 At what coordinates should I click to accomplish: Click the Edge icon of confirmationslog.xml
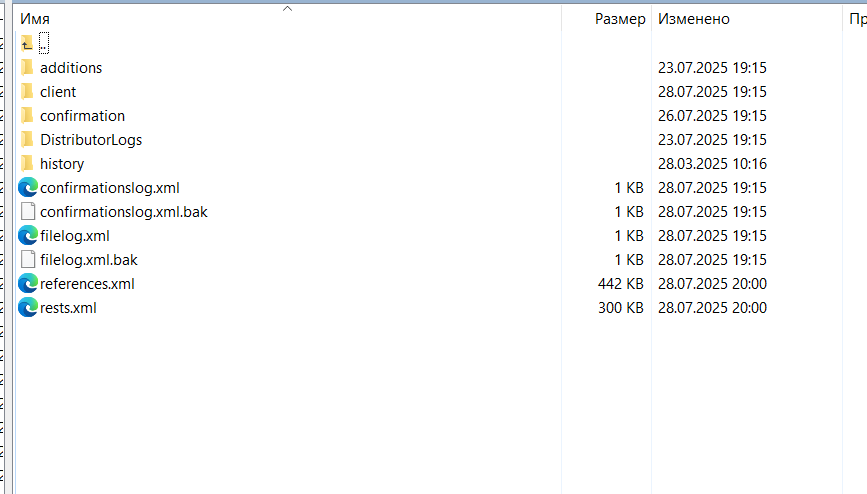pos(28,188)
